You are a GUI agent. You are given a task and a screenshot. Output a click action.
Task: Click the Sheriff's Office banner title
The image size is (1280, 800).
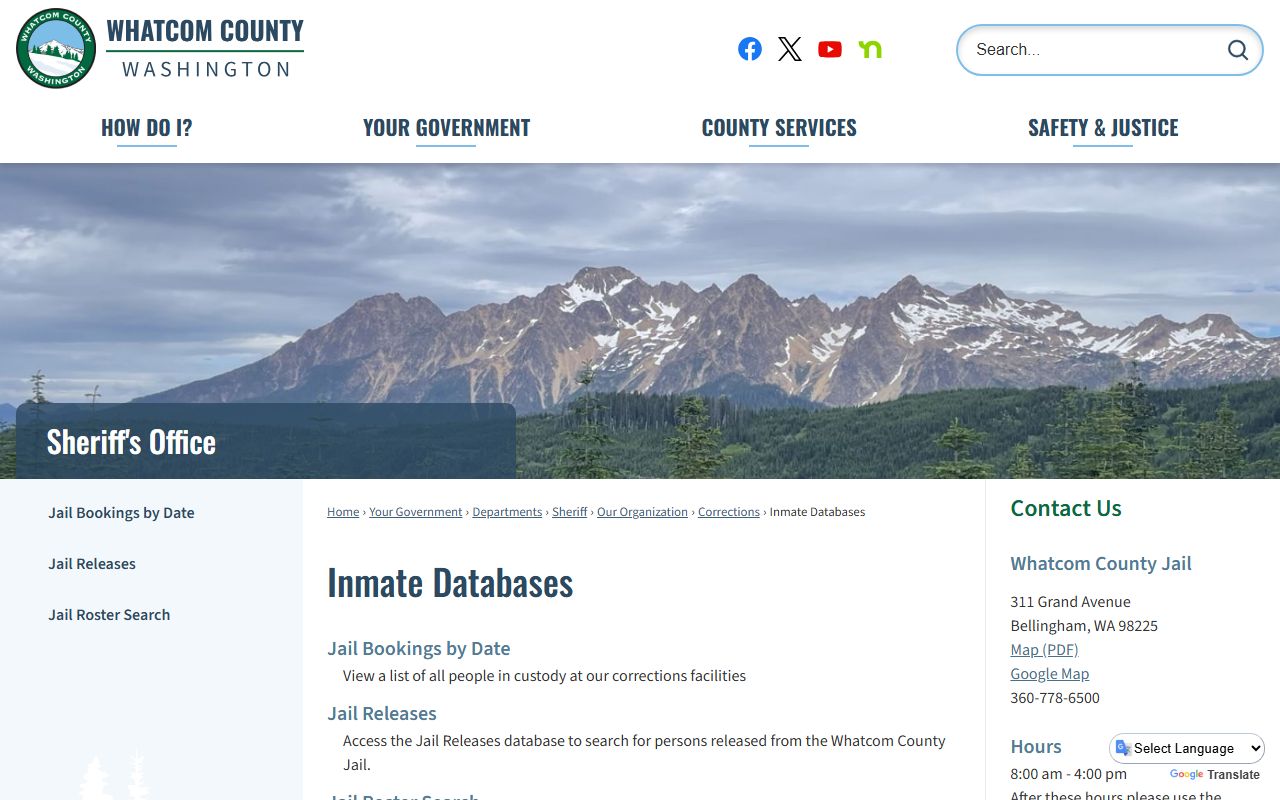(x=131, y=442)
